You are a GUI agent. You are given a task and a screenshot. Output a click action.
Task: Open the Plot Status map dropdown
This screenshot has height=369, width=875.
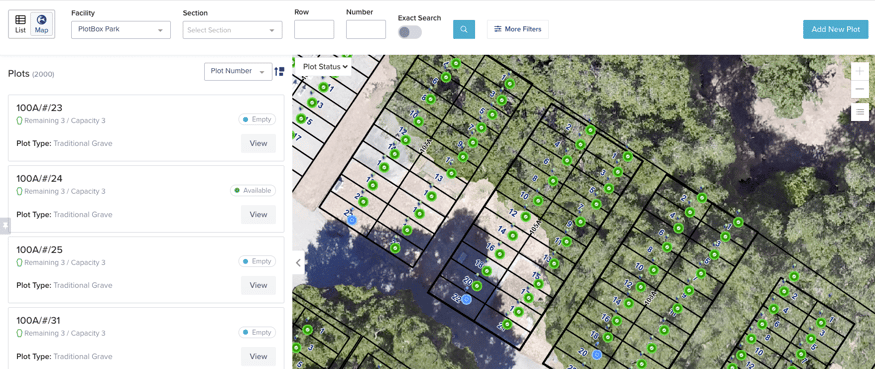(x=322, y=66)
